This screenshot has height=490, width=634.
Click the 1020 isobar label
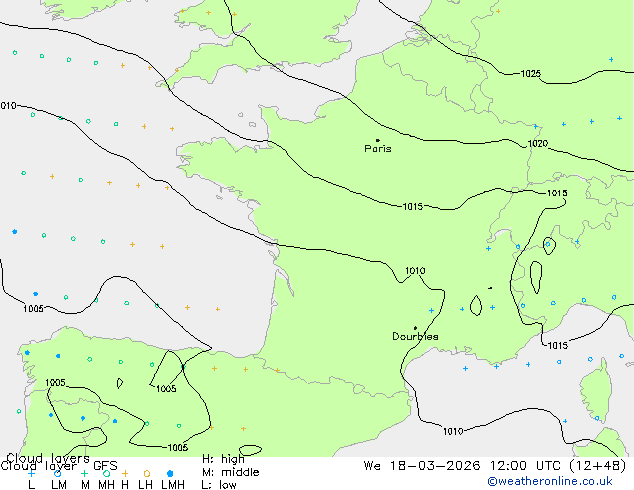pos(538,144)
